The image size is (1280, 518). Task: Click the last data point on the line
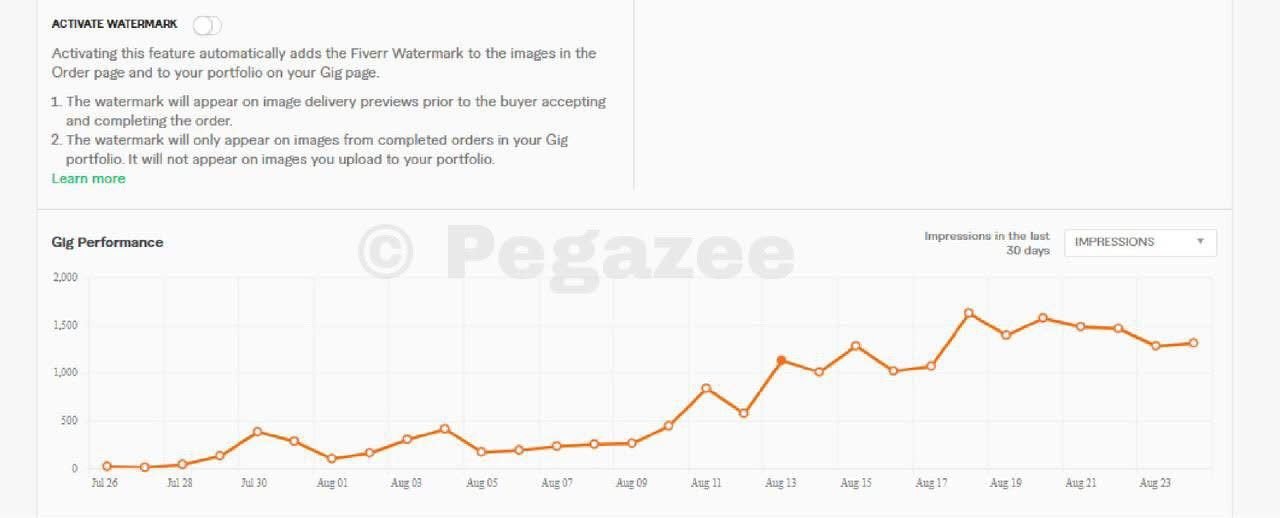[x=1193, y=343]
